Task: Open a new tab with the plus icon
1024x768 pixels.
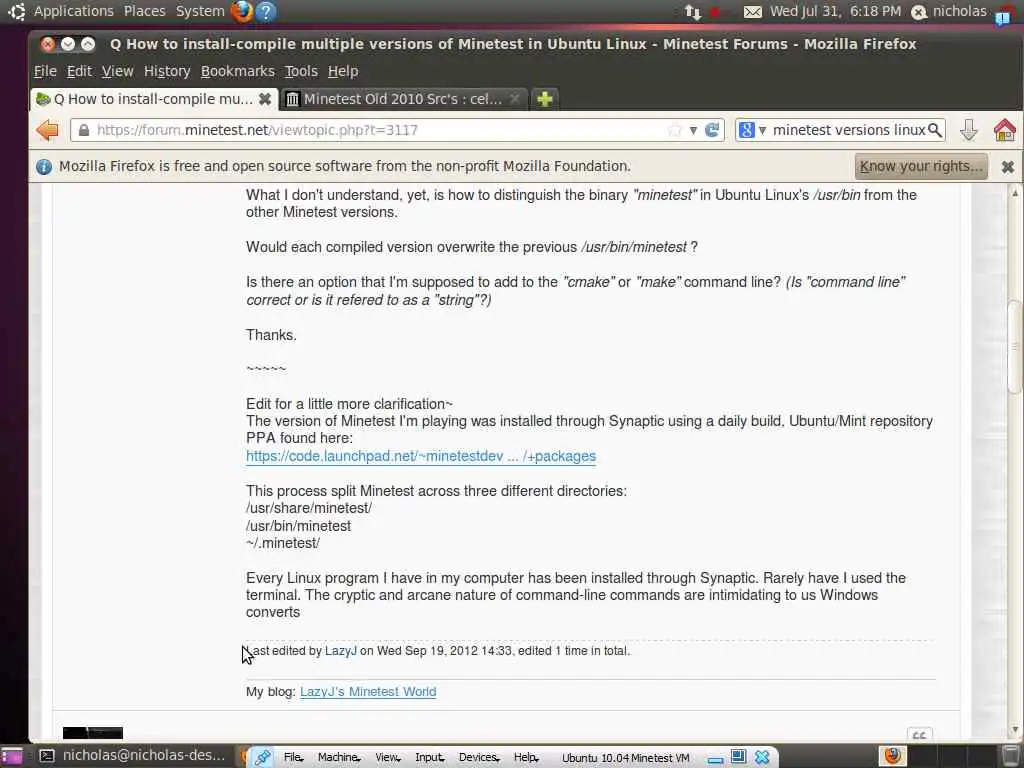Action: (545, 99)
